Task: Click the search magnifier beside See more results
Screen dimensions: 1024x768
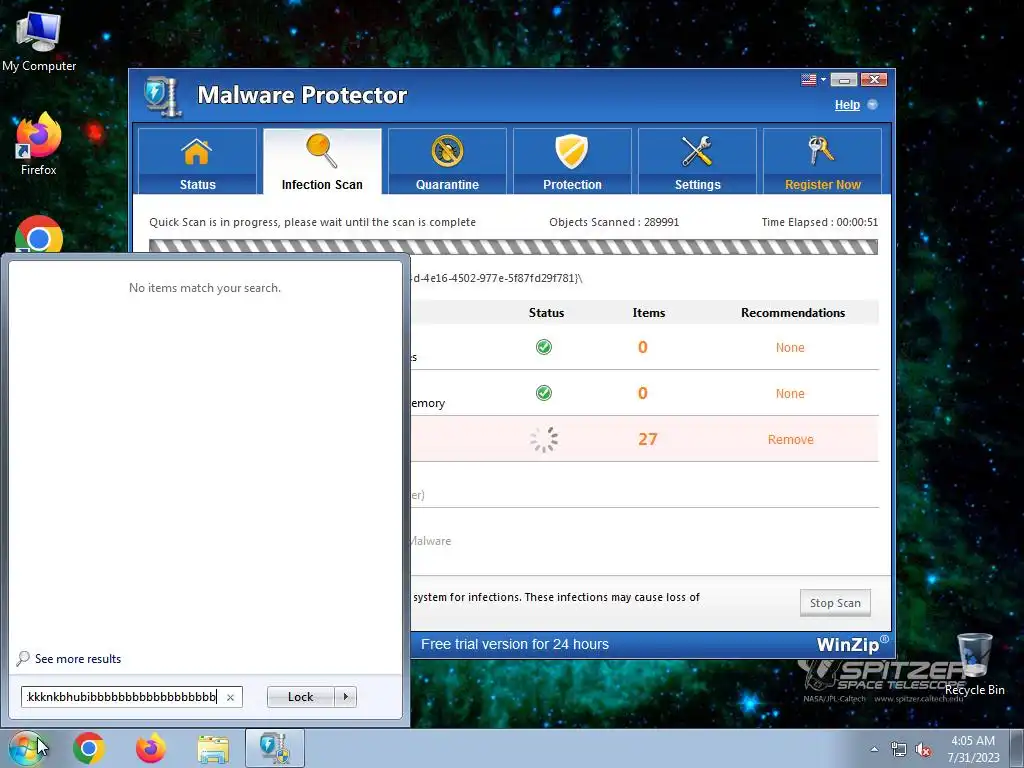Action: click(x=23, y=658)
